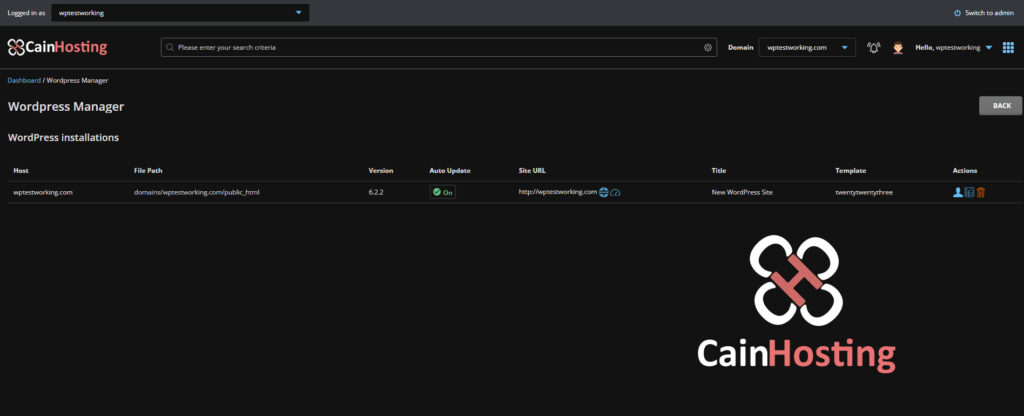This screenshot has width=1024, height=416.
Task: Open http://wptestworking.com site URL
Action: pyautogui.click(x=558, y=192)
